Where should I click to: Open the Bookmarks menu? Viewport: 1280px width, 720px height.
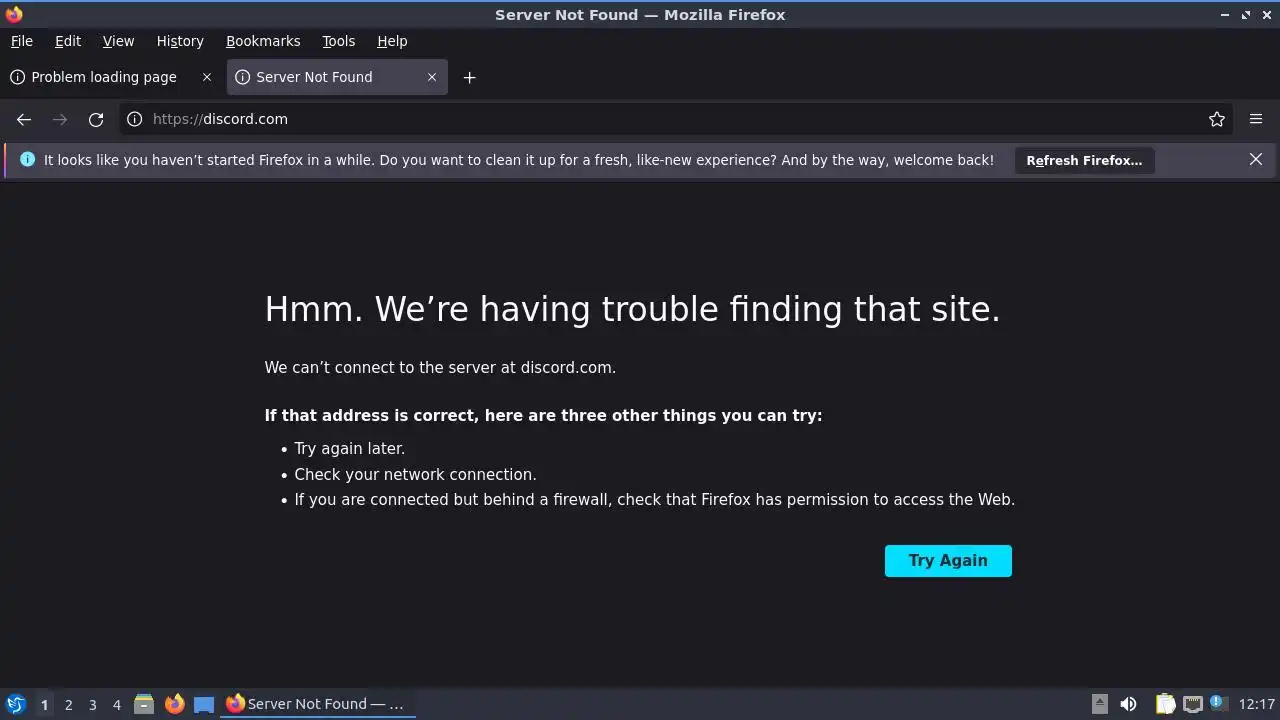tap(263, 41)
